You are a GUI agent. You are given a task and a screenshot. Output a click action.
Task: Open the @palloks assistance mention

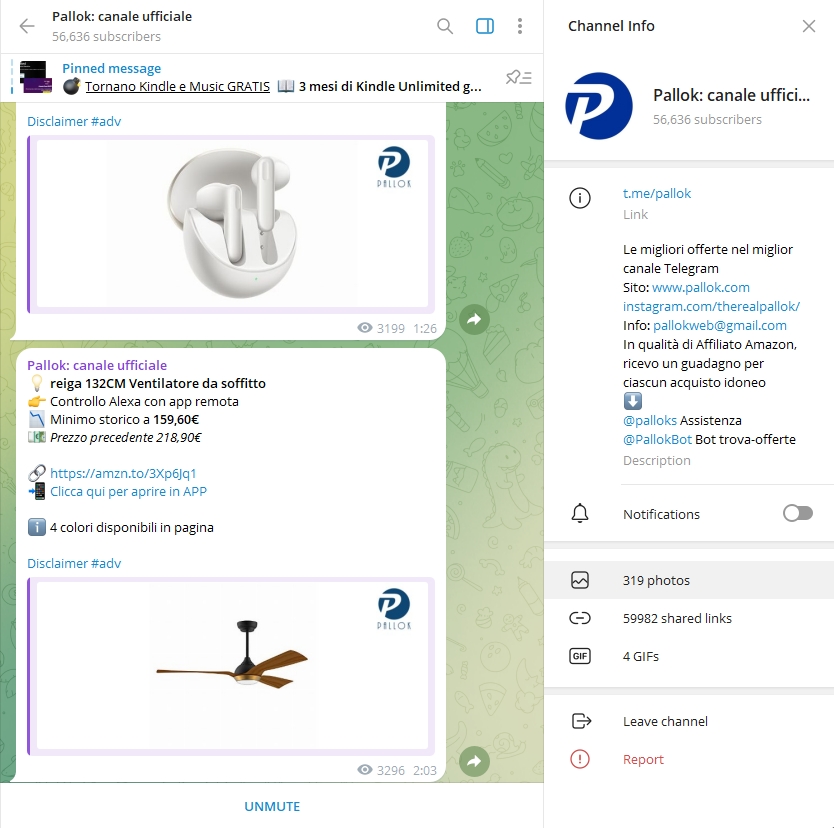click(649, 421)
